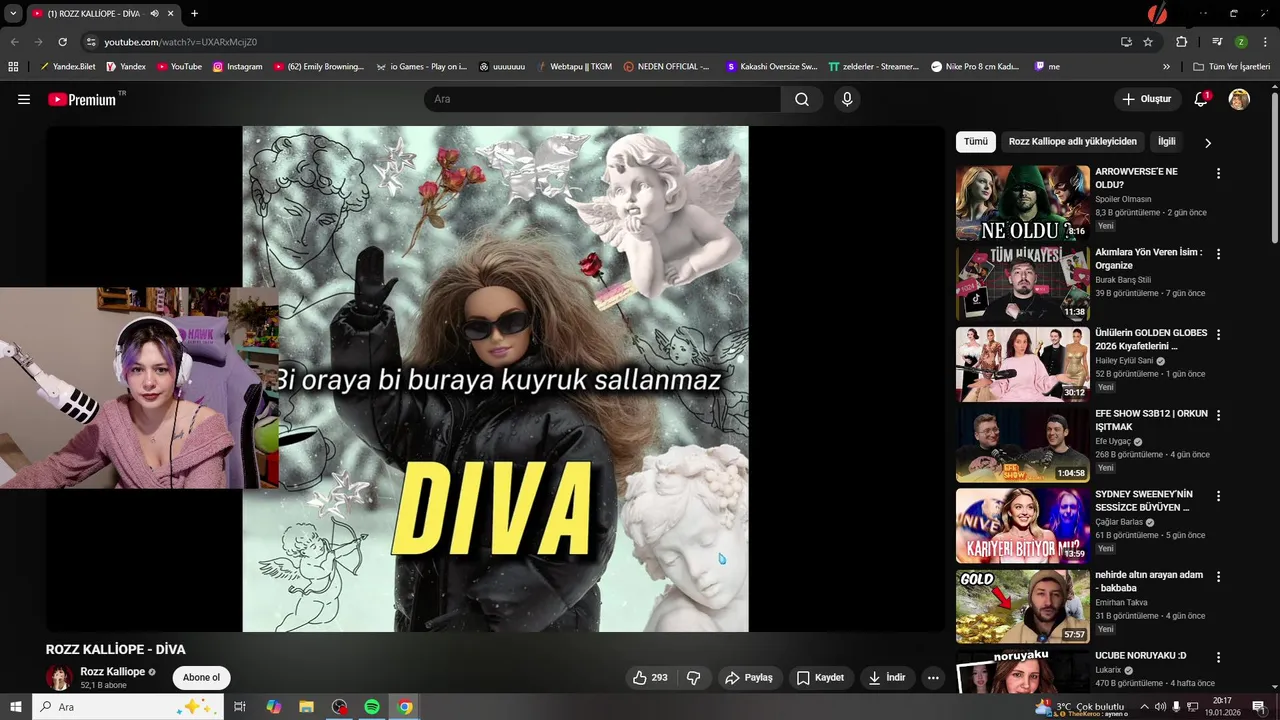This screenshot has height=720, width=1280.
Task: Open options for EFE SHOW S3B12 video
Action: coord(1218,415)
